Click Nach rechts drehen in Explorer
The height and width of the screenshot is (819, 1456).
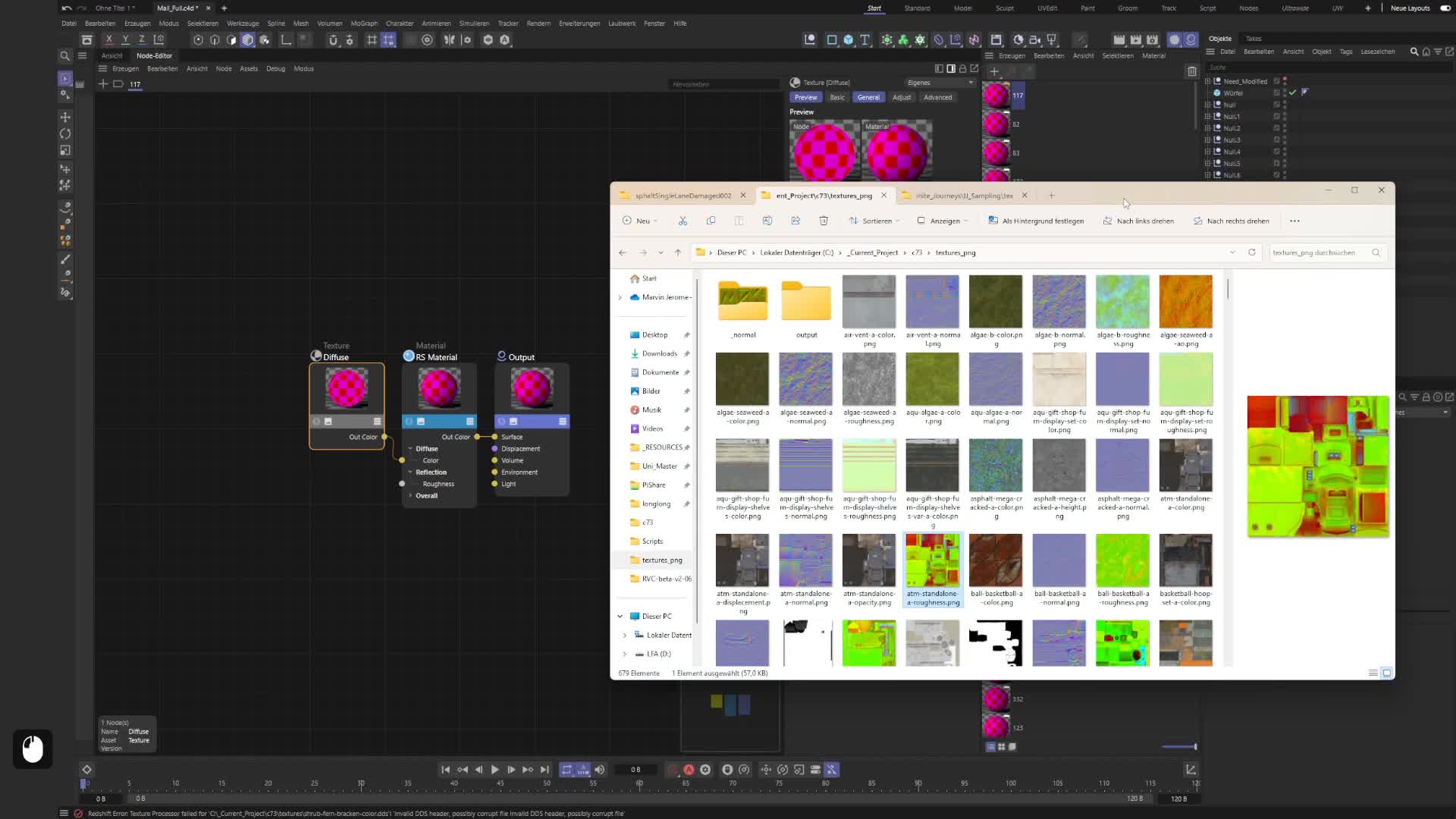(x=1231, y=221)
